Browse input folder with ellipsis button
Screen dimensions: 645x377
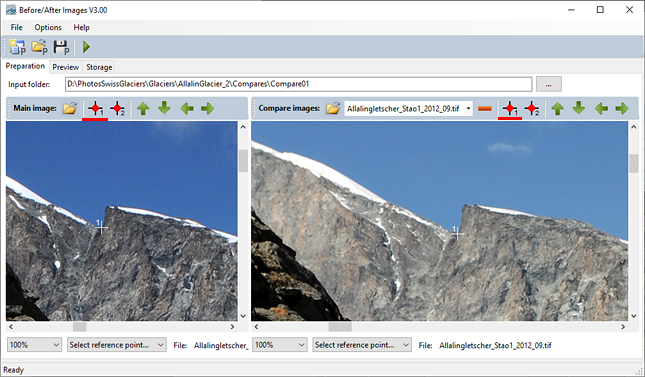pos(548,84)
